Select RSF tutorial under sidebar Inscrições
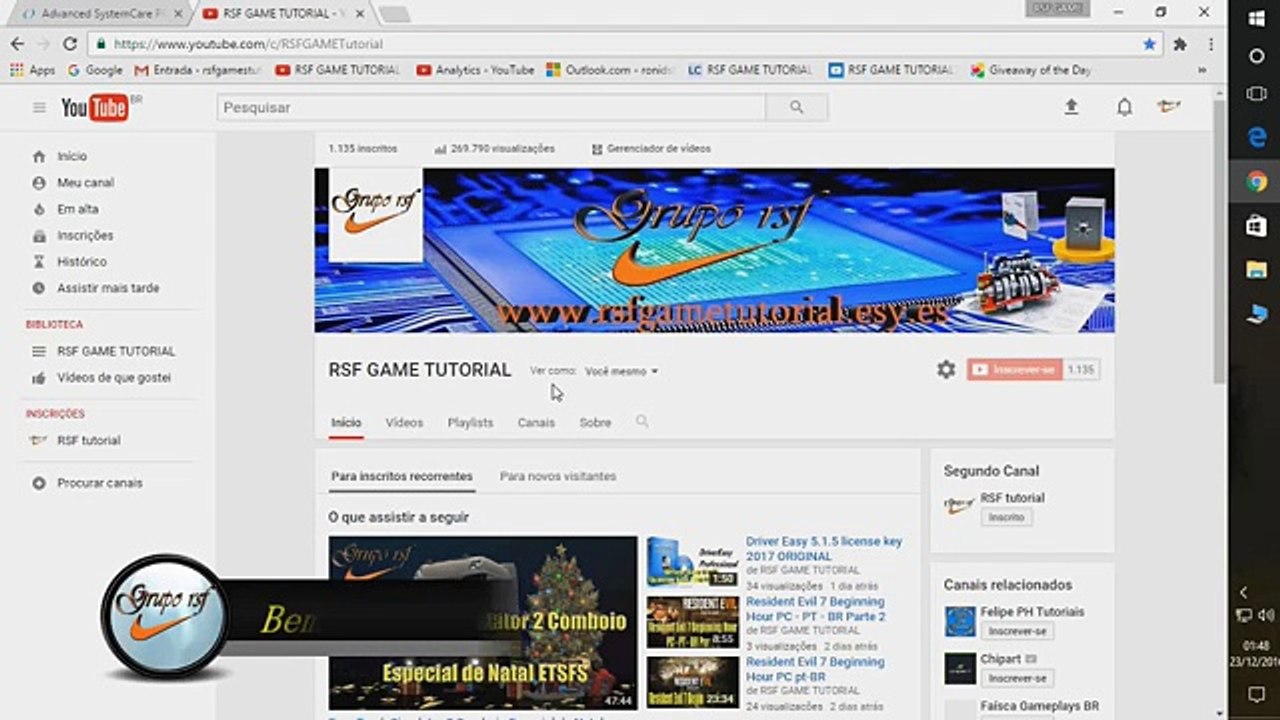The width and height of the screenshot is (1280, 720). (88, 440)
